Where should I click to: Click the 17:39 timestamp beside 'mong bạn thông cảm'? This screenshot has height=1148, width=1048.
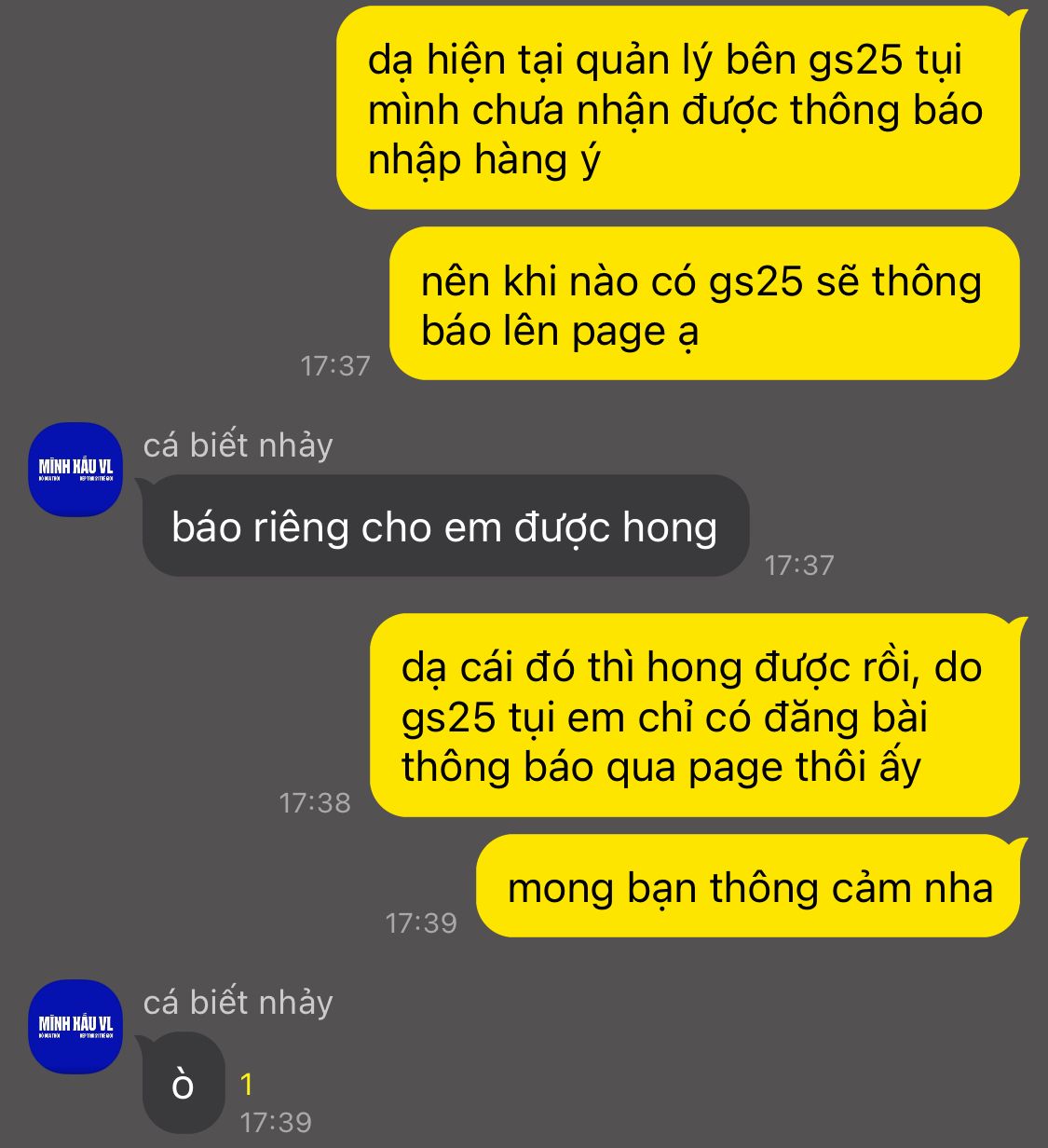pyautogui.click(x=421, y=922)
